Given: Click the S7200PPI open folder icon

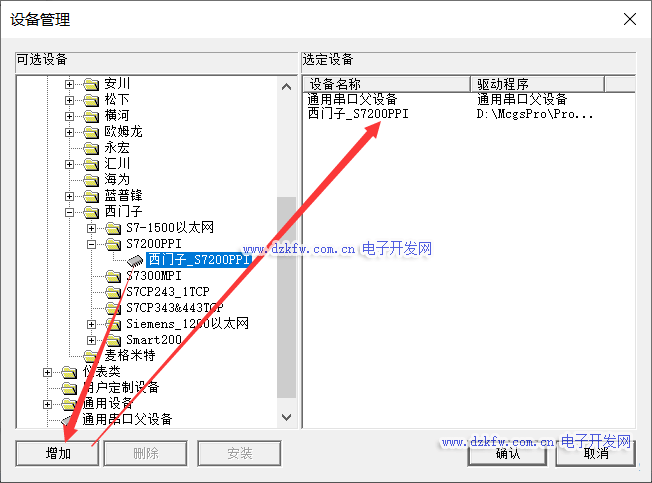Looking at the screenshot, I should (114, 244).
